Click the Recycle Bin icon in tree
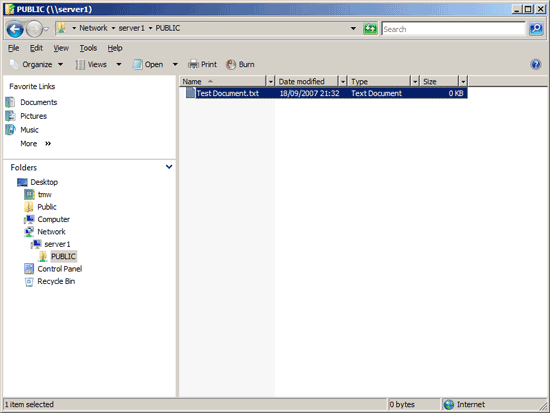This screenshot has width=550, height=413. (29, 281)
